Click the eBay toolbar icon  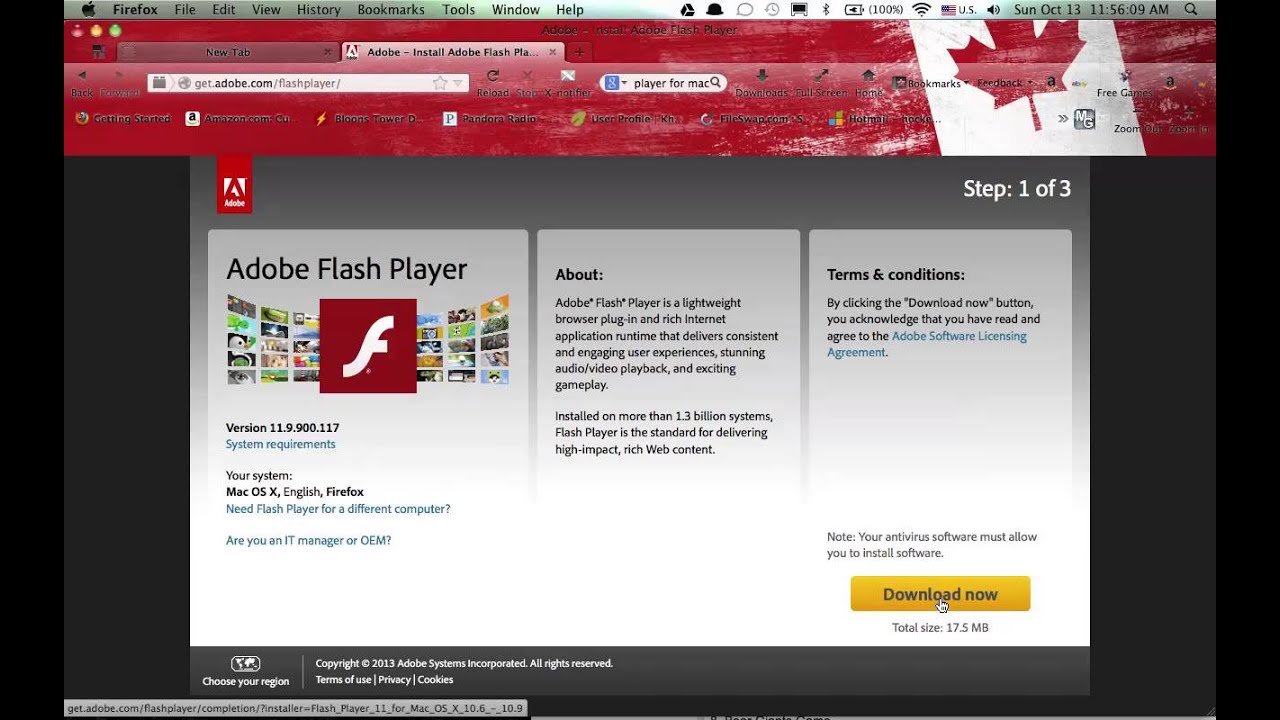[x=1080, y=83]
